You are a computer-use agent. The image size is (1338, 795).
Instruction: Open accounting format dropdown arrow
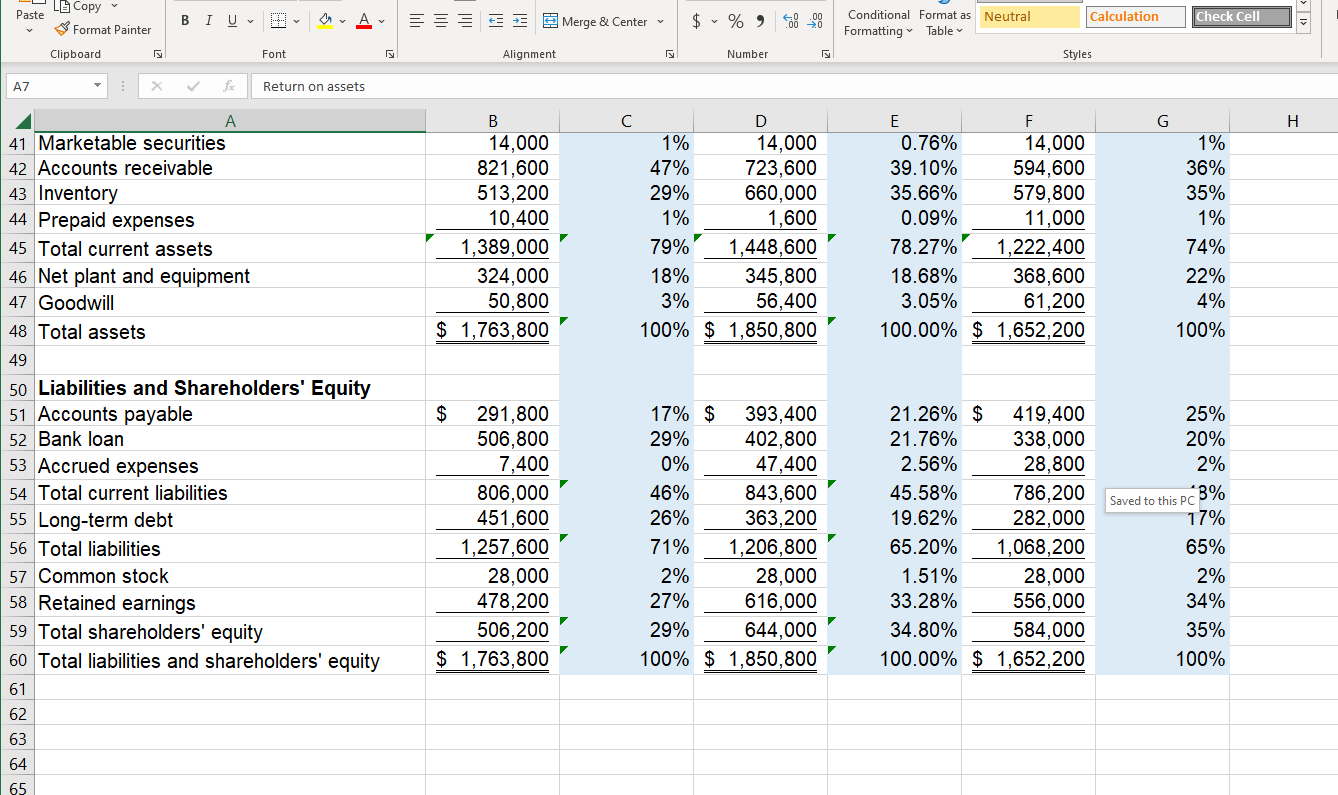tap(712, 21)
